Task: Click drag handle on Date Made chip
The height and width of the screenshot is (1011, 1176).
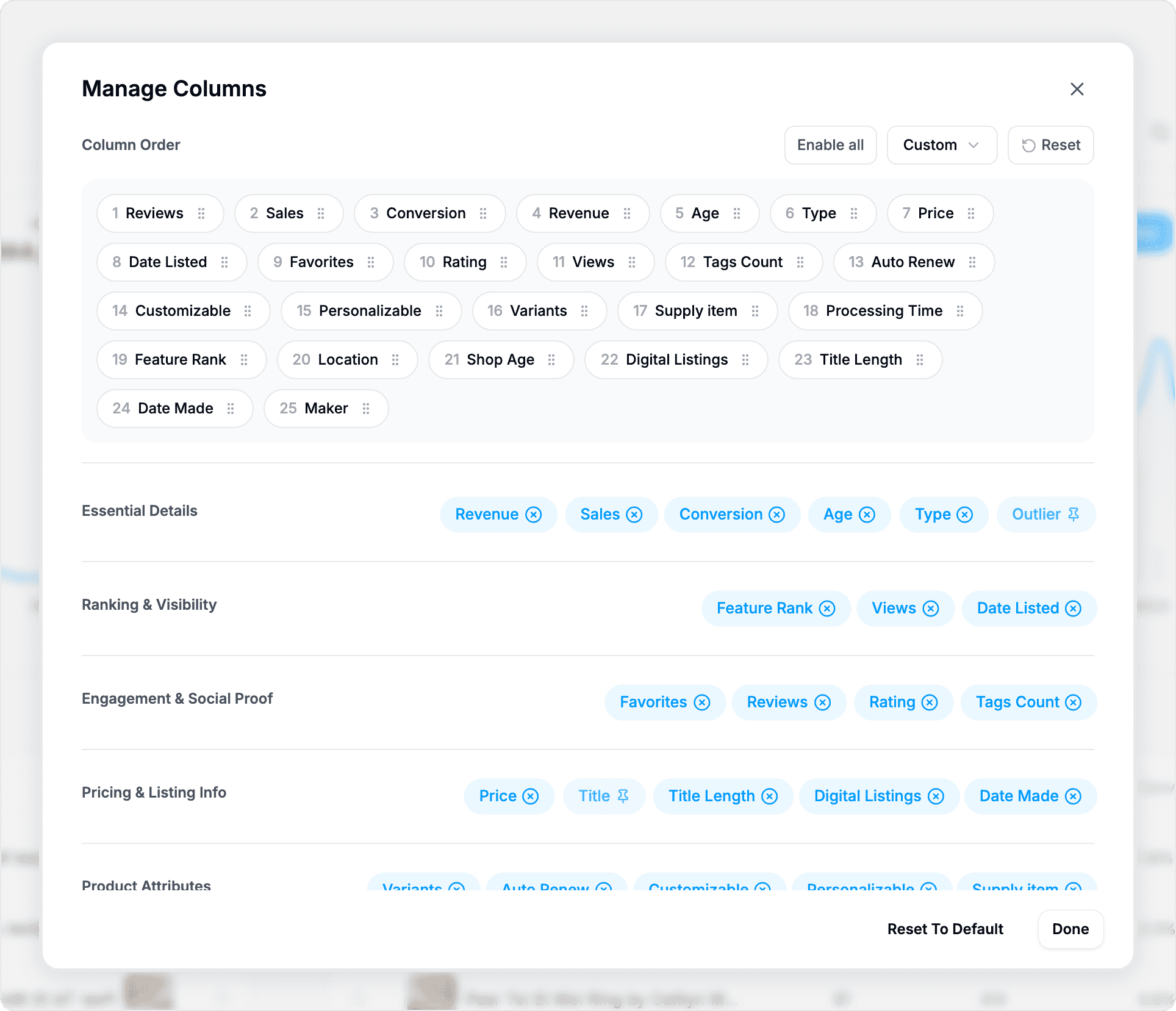Action: click(x=231, y=409)
